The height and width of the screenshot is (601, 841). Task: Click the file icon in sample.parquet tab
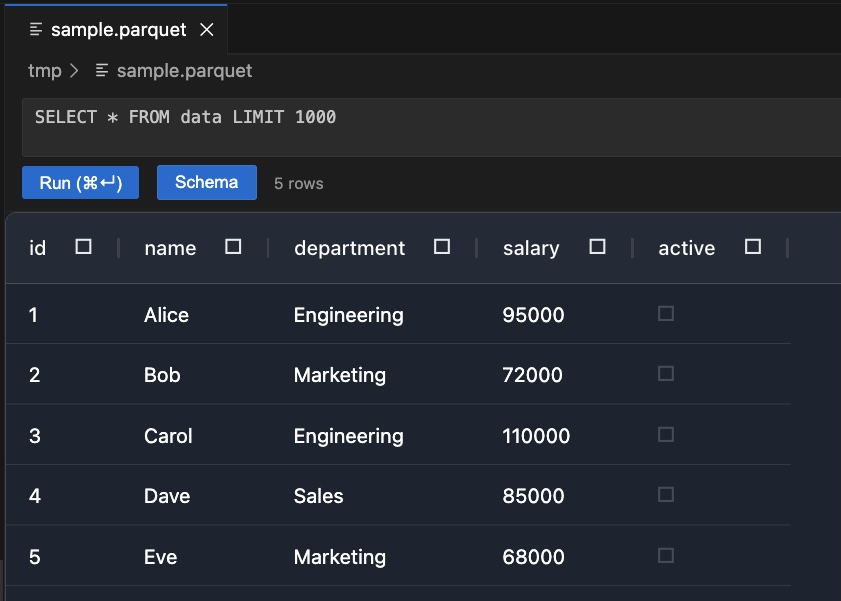coord(36,29)
